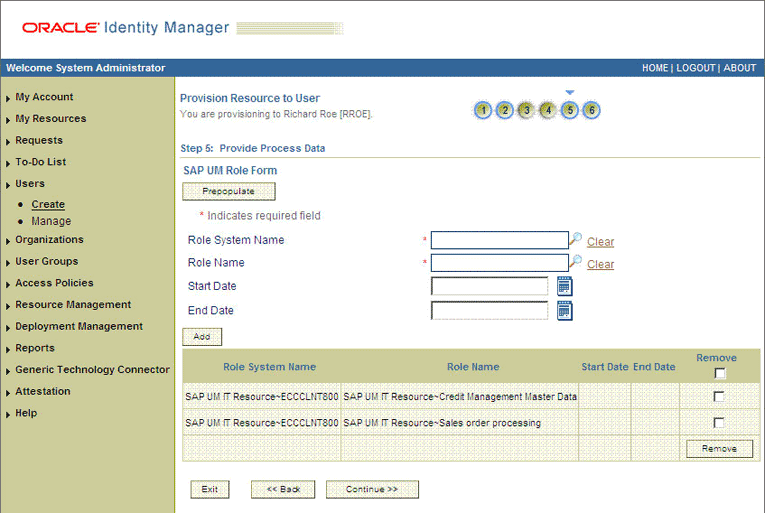Click the Add button
765x513 pixels.
[202, 337]
